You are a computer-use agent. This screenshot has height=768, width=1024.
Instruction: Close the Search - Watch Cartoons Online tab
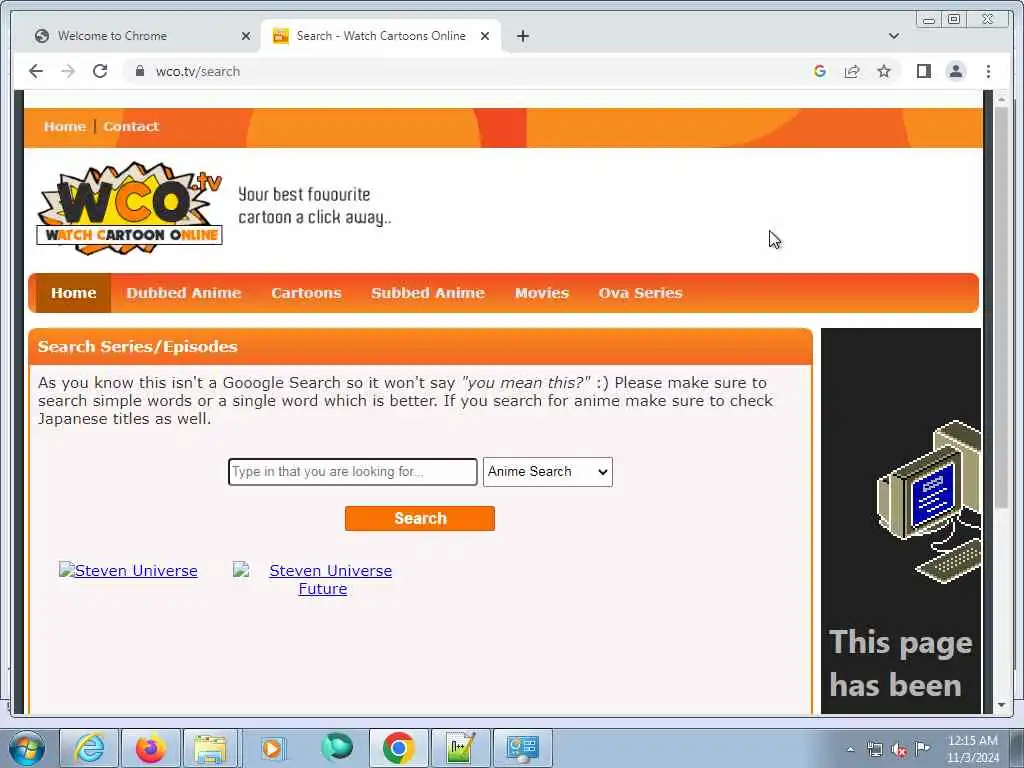click(485, 36)
